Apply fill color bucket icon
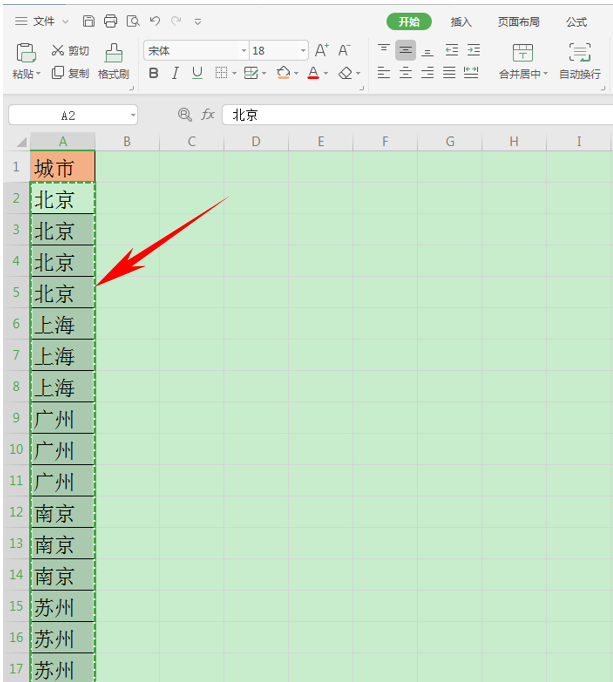Image resolution: width=613 pixels, height=682 pixels. [284, 73]
